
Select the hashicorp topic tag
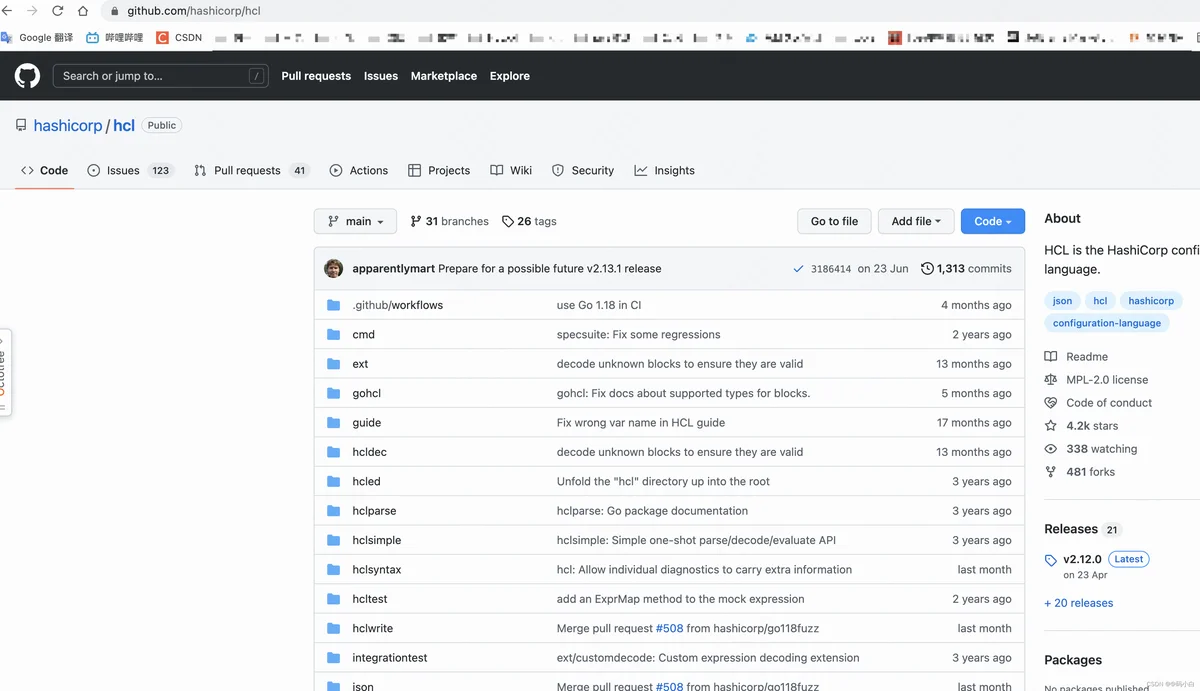point(1151,300)
